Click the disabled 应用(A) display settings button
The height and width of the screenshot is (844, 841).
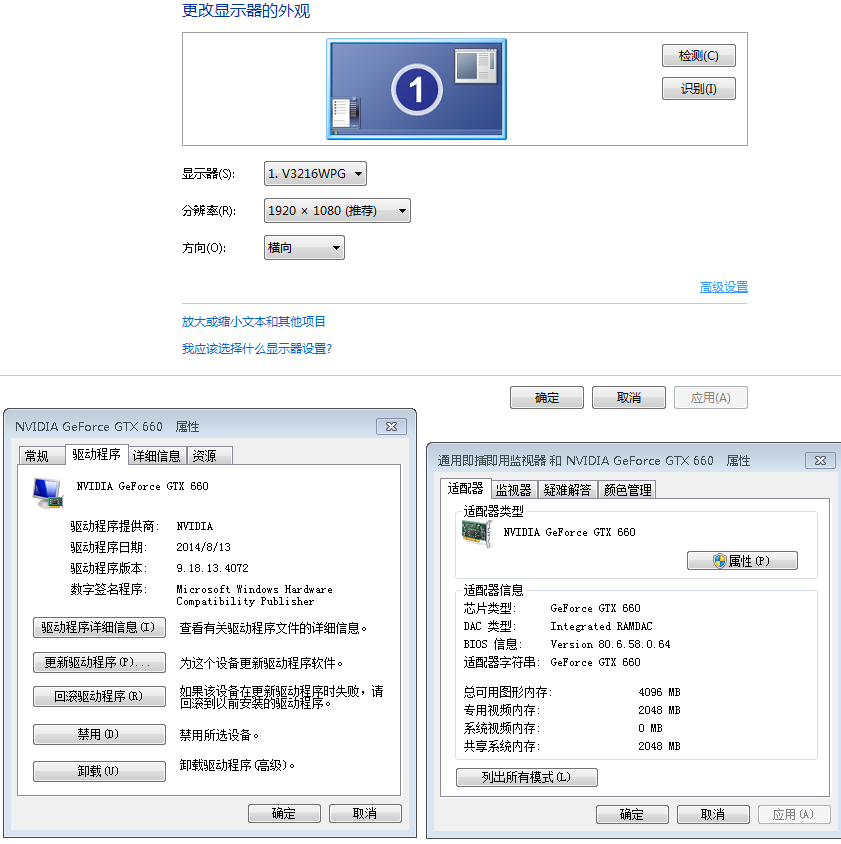coord(711,398)
